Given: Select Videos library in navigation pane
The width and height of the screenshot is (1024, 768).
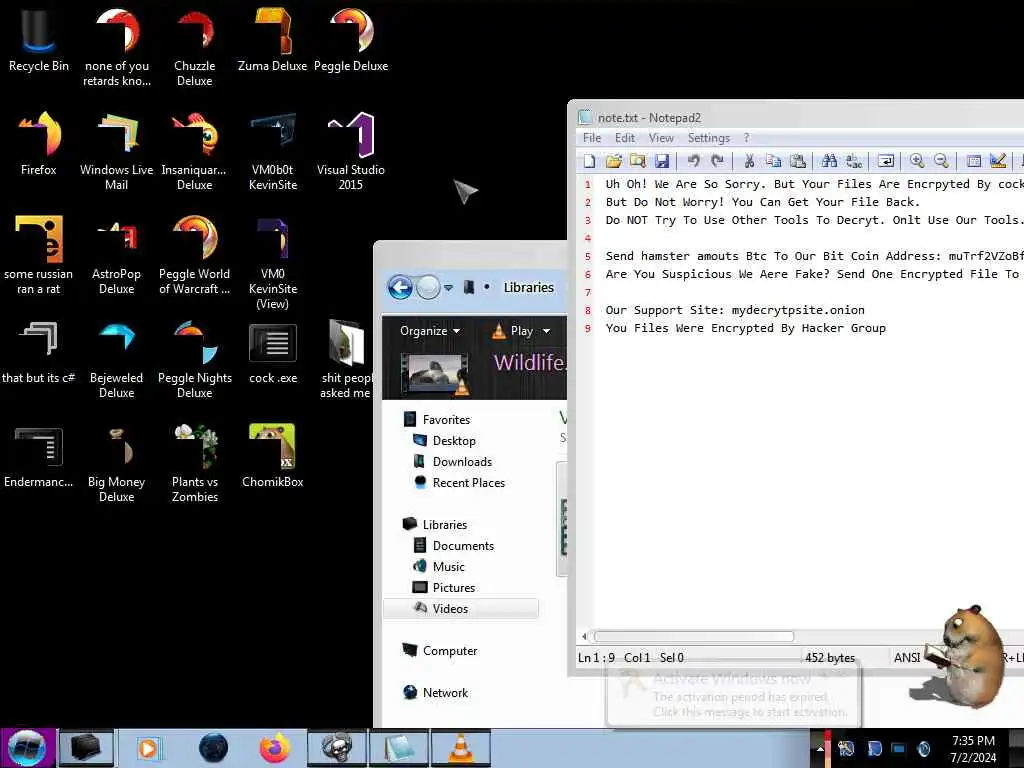Looking at the screenshot, I should [460, 608].
